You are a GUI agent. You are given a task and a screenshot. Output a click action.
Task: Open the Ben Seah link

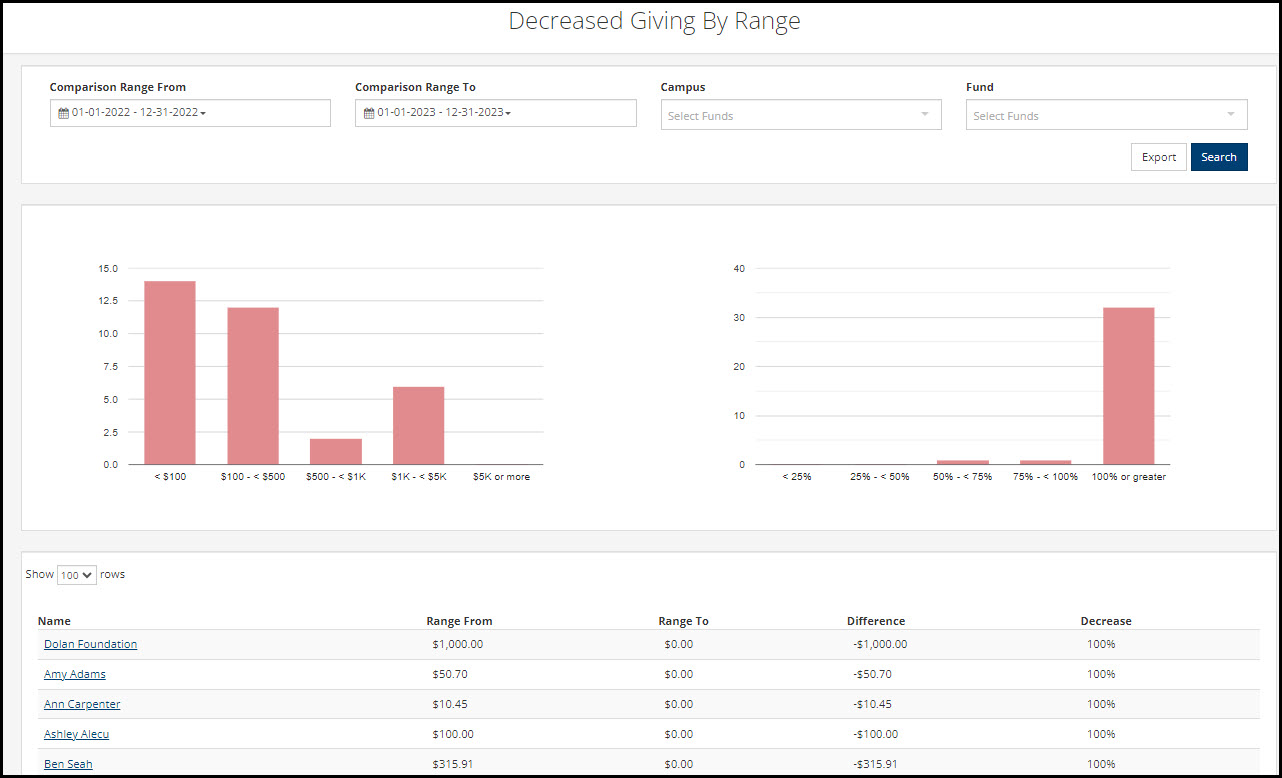pos(68,764)
